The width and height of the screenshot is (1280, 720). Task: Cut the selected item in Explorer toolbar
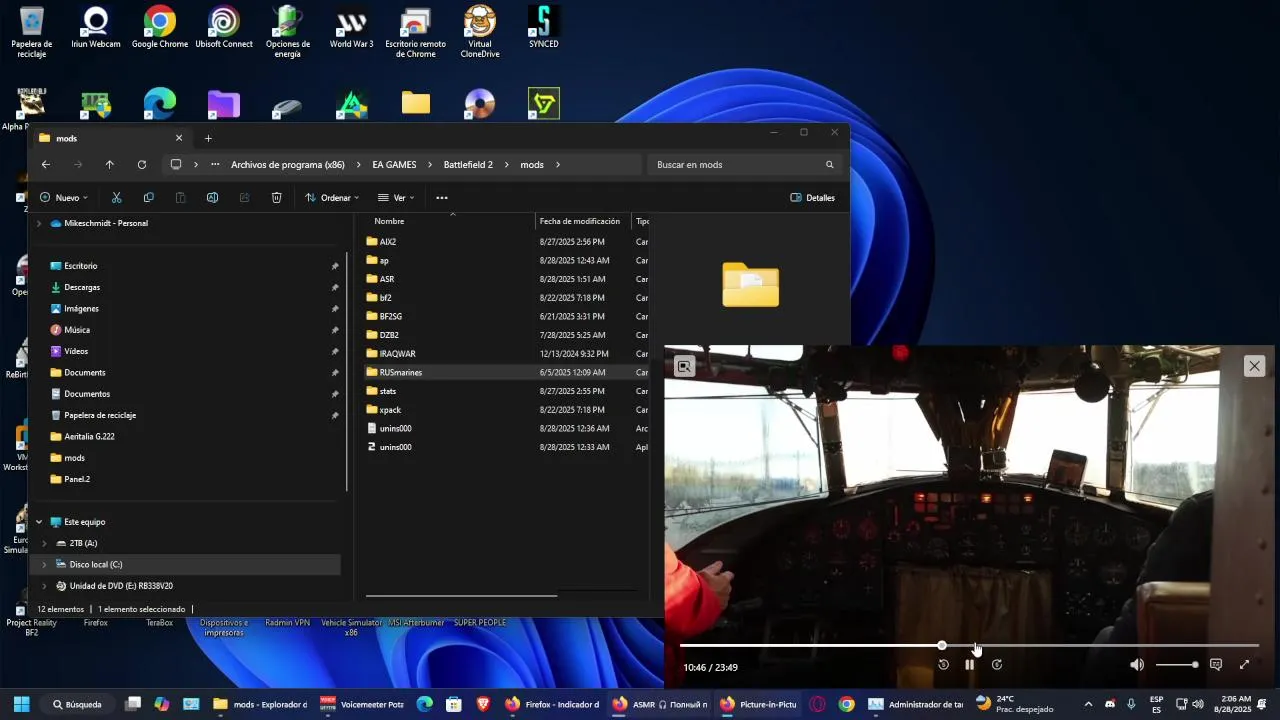pyautogui.click(x=116, y=198)
